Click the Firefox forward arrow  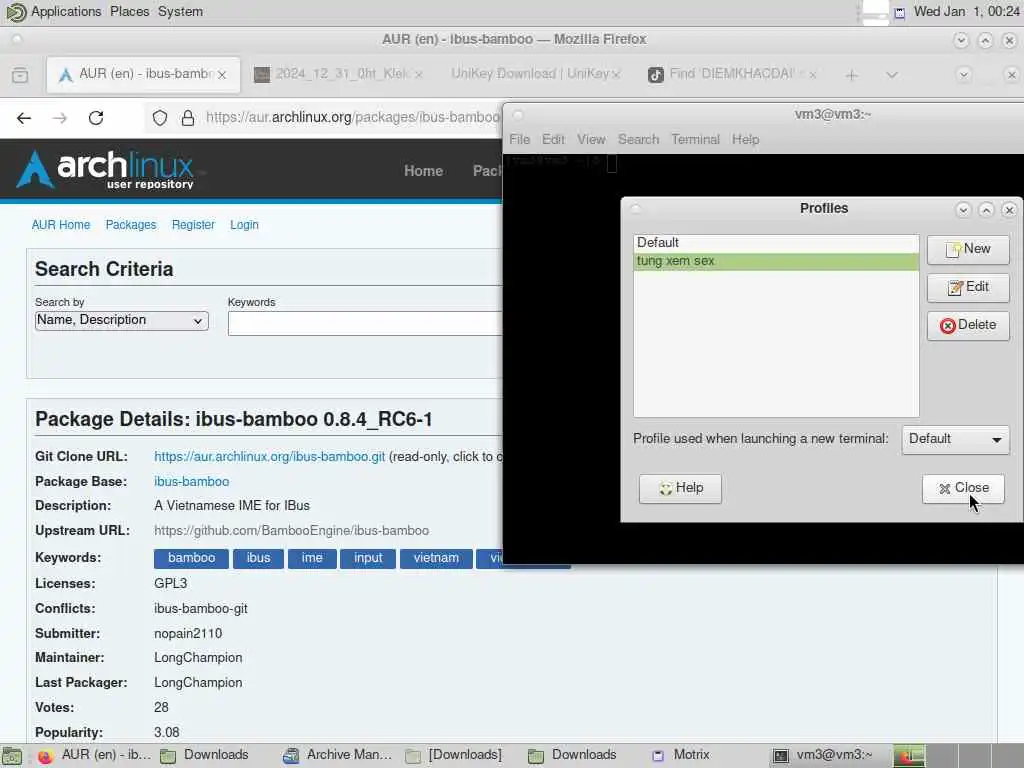60,118
